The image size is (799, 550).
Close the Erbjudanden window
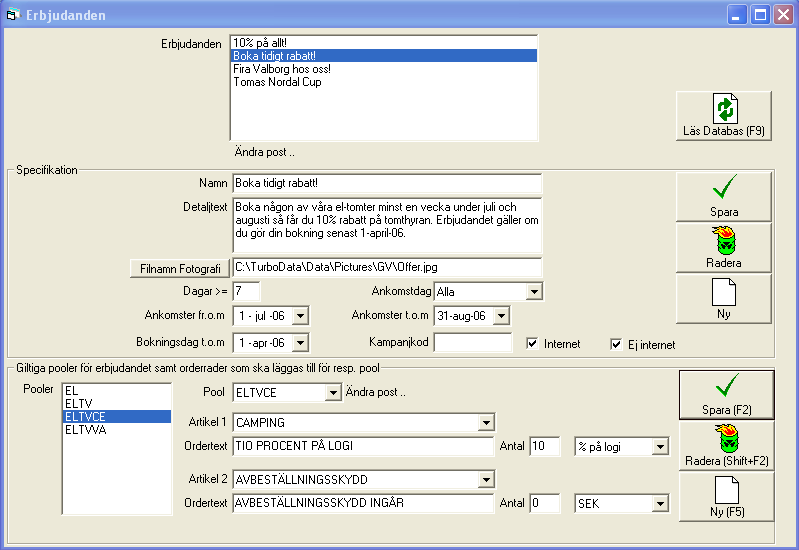(784, 15)
